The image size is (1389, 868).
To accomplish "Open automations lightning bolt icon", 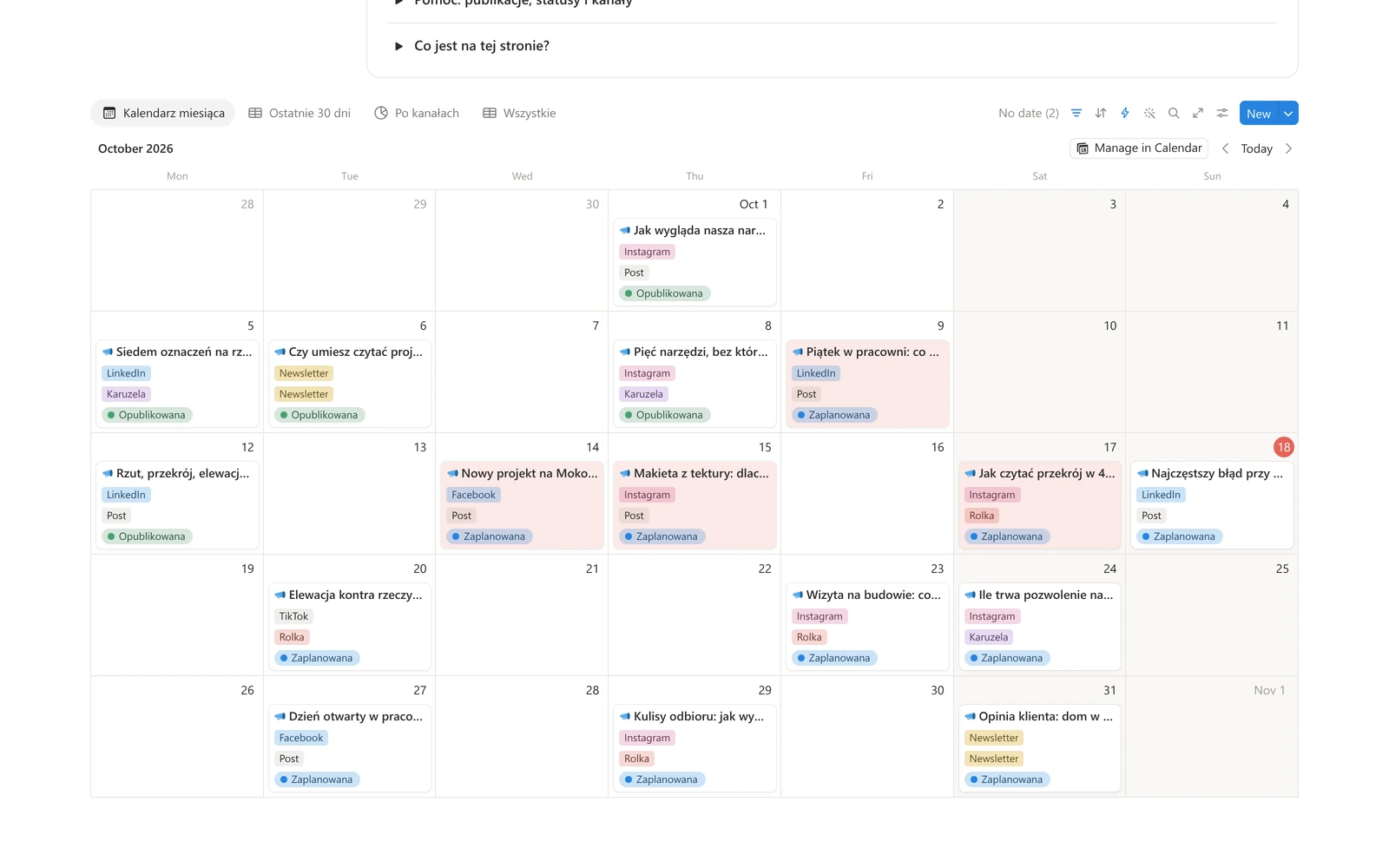I will (1125, 113).
